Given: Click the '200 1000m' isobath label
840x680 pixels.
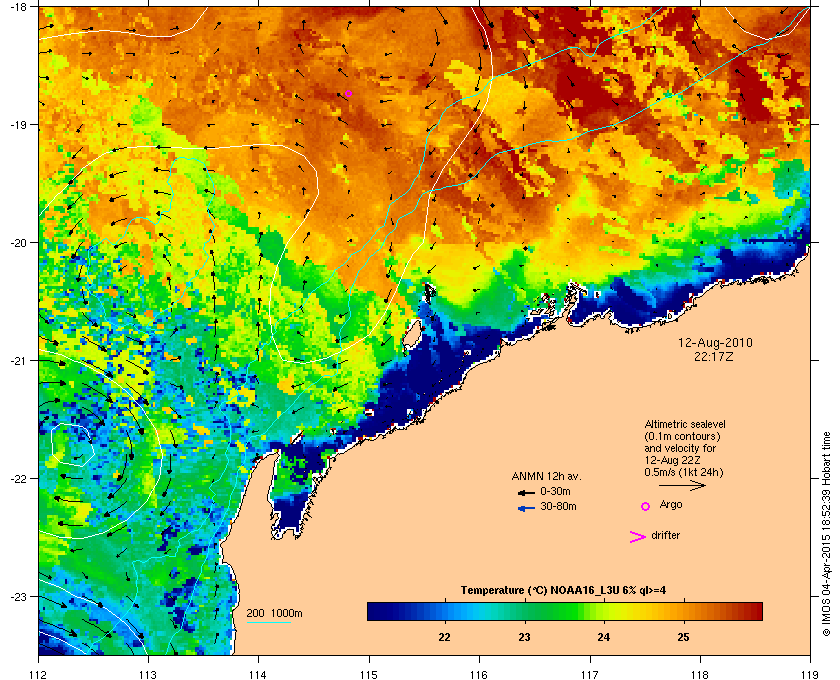Looking at the screenshot, I should (274, 614).
